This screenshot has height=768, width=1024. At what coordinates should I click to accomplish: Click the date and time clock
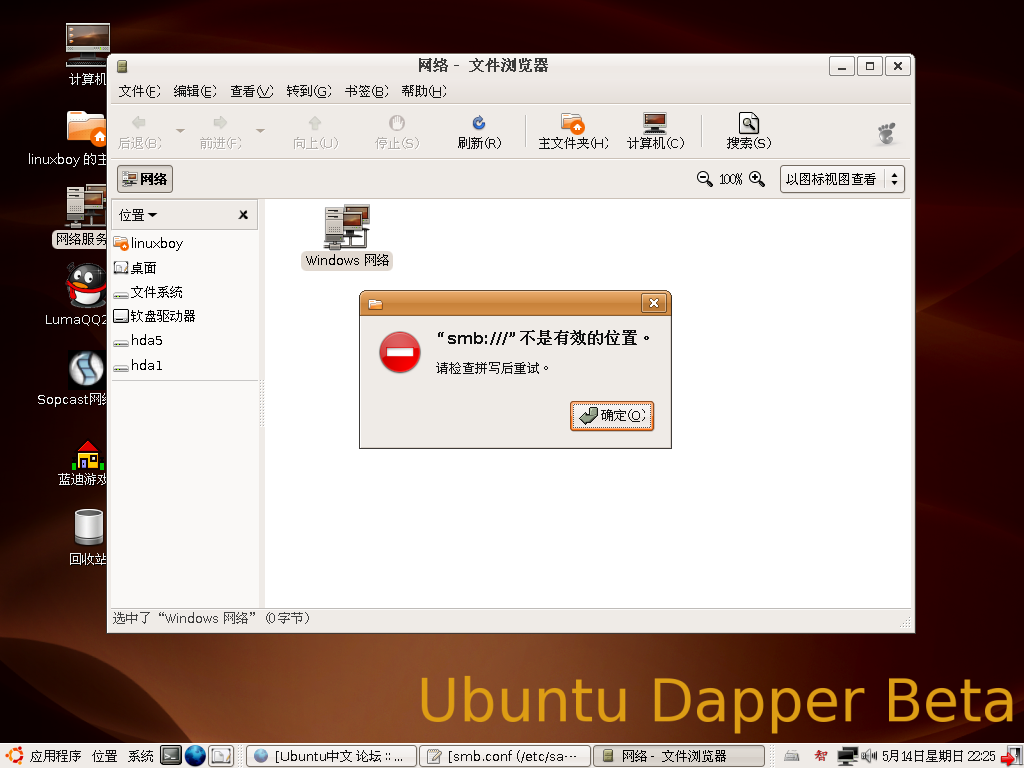[x=938, y=756]
